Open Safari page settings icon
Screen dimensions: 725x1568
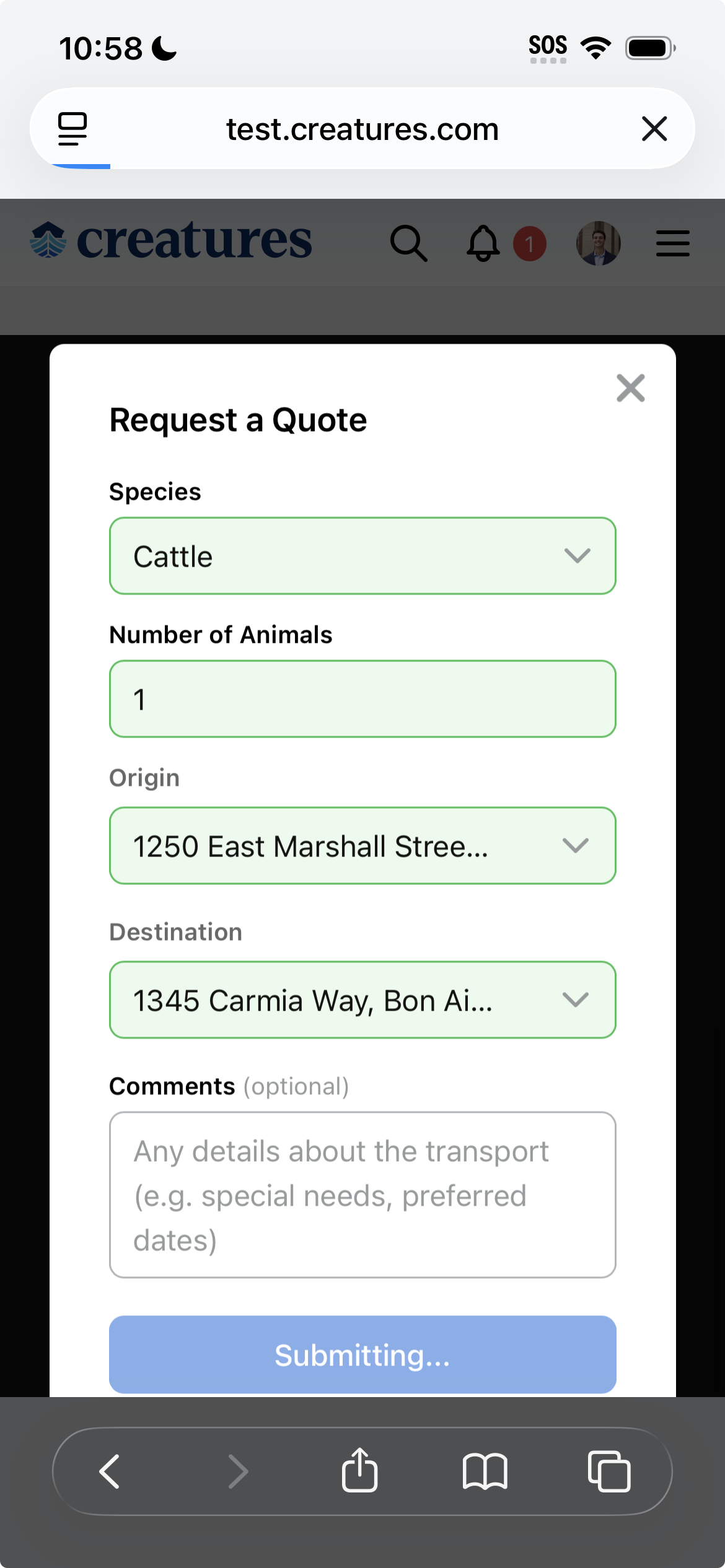click(x=72, y=129)
